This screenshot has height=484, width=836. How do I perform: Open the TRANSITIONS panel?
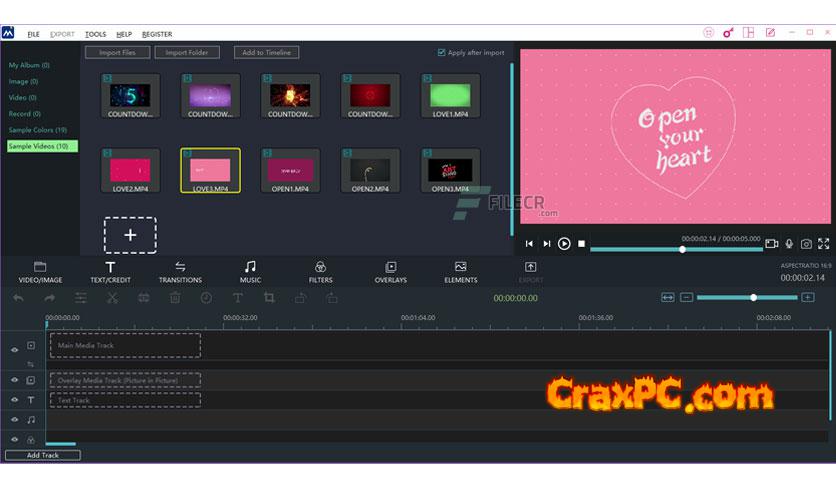(180, 272)
